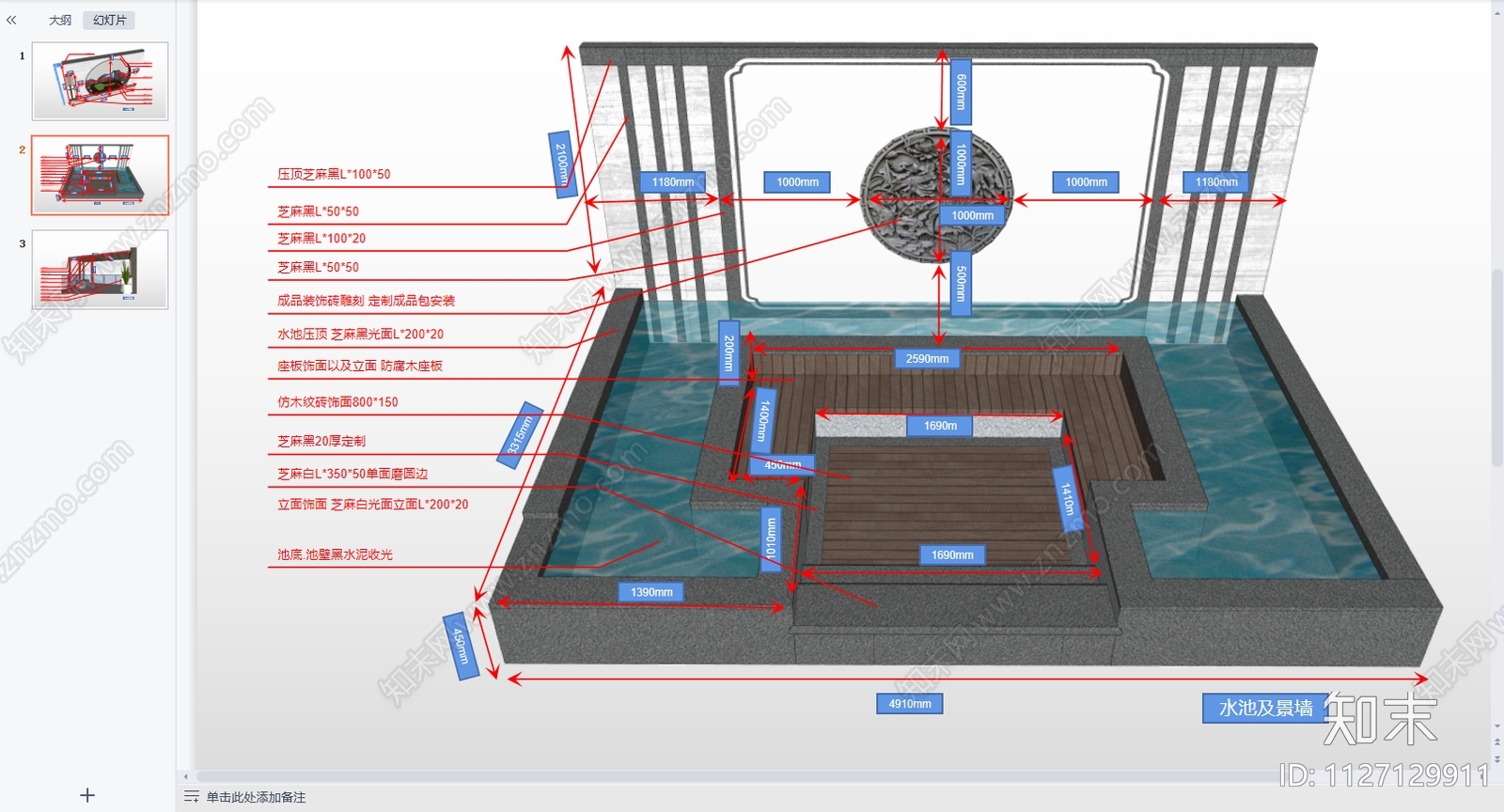This screenshot has width=1504, height=812.
Task: Select the 600mm dimension label
Action: point(961,92)
